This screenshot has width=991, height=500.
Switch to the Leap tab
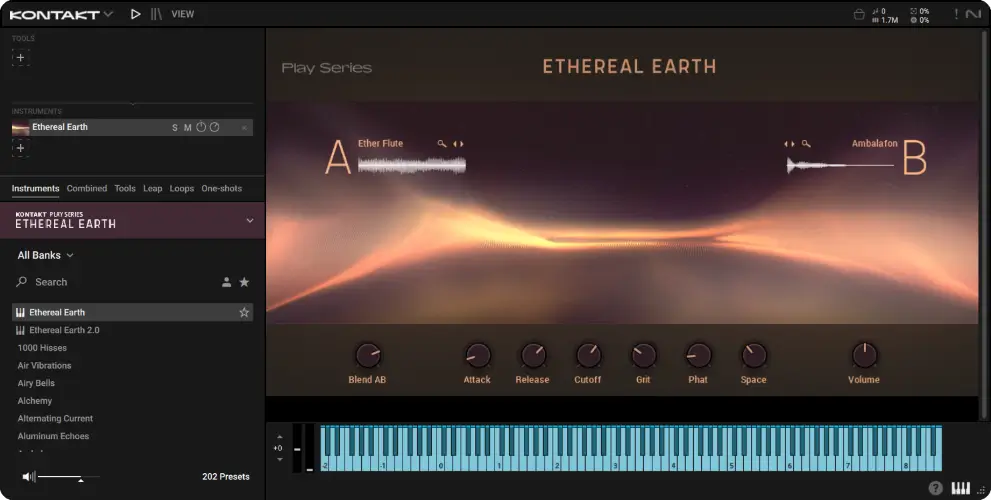(152, 188)
